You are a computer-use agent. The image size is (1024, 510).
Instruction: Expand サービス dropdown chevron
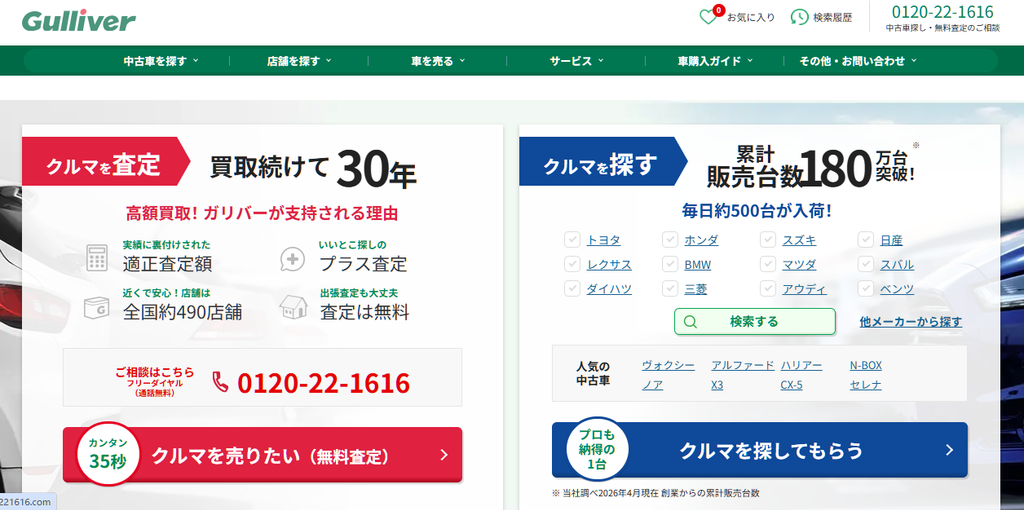[x=601, y=61]
